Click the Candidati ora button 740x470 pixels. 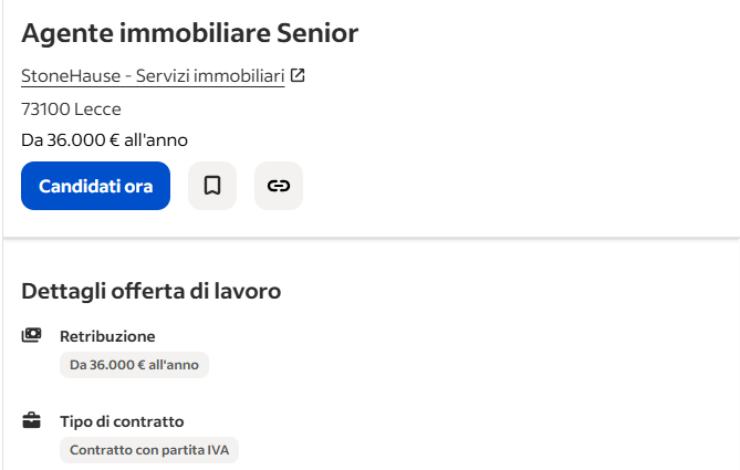point(95,186)
